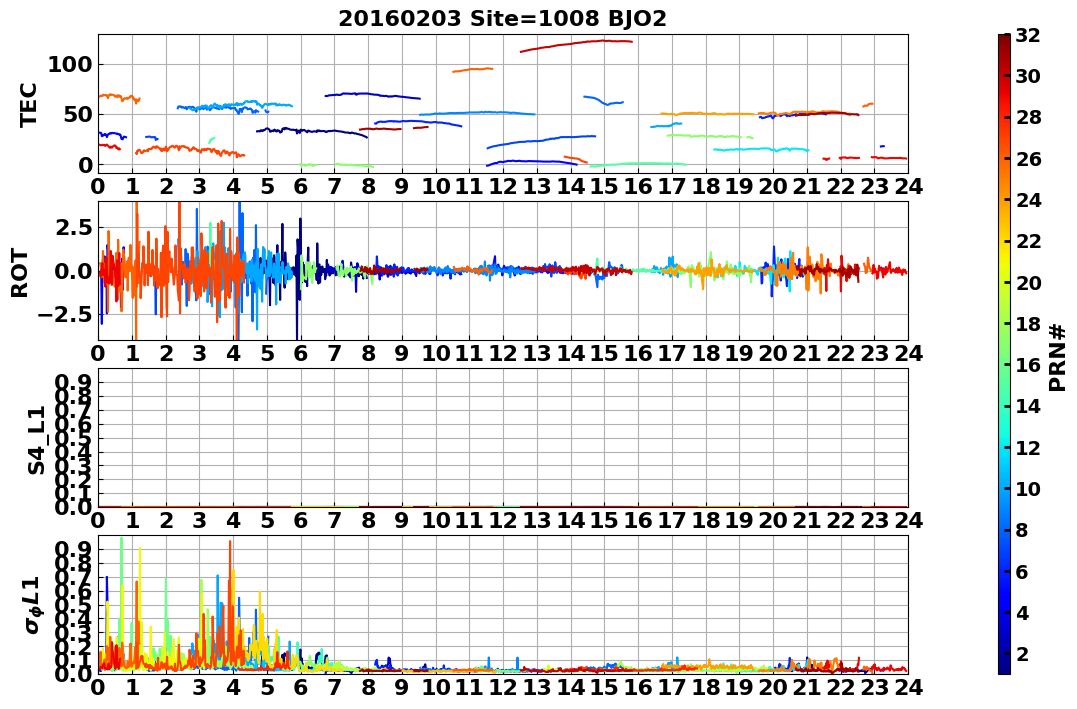Click the dark red TEC trace near 120
This screenshot has width=1077, height=709.
coord(576,43)
